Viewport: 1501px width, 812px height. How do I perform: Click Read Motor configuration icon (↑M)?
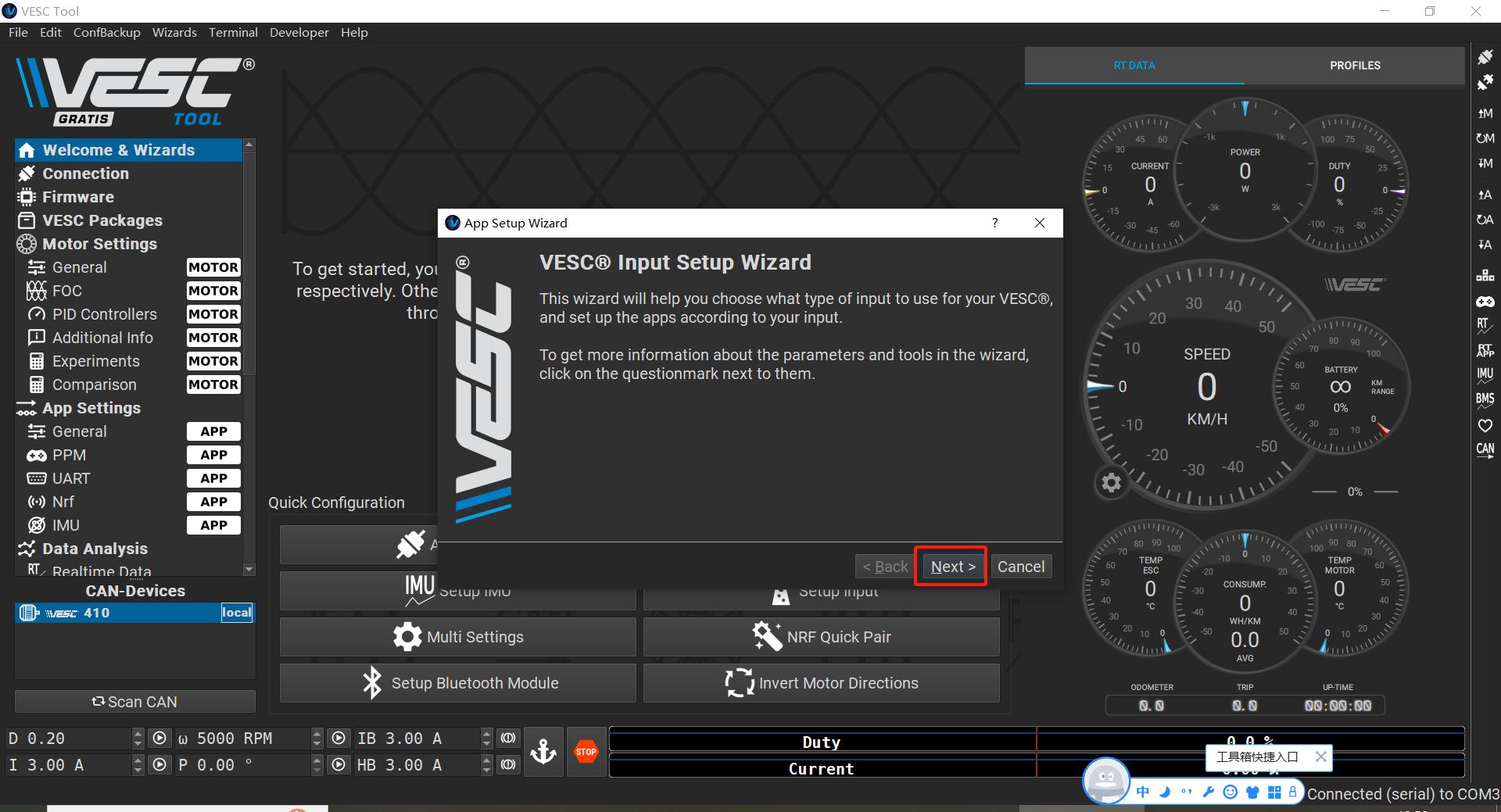pyautogui.click(x=1485, y=113)
